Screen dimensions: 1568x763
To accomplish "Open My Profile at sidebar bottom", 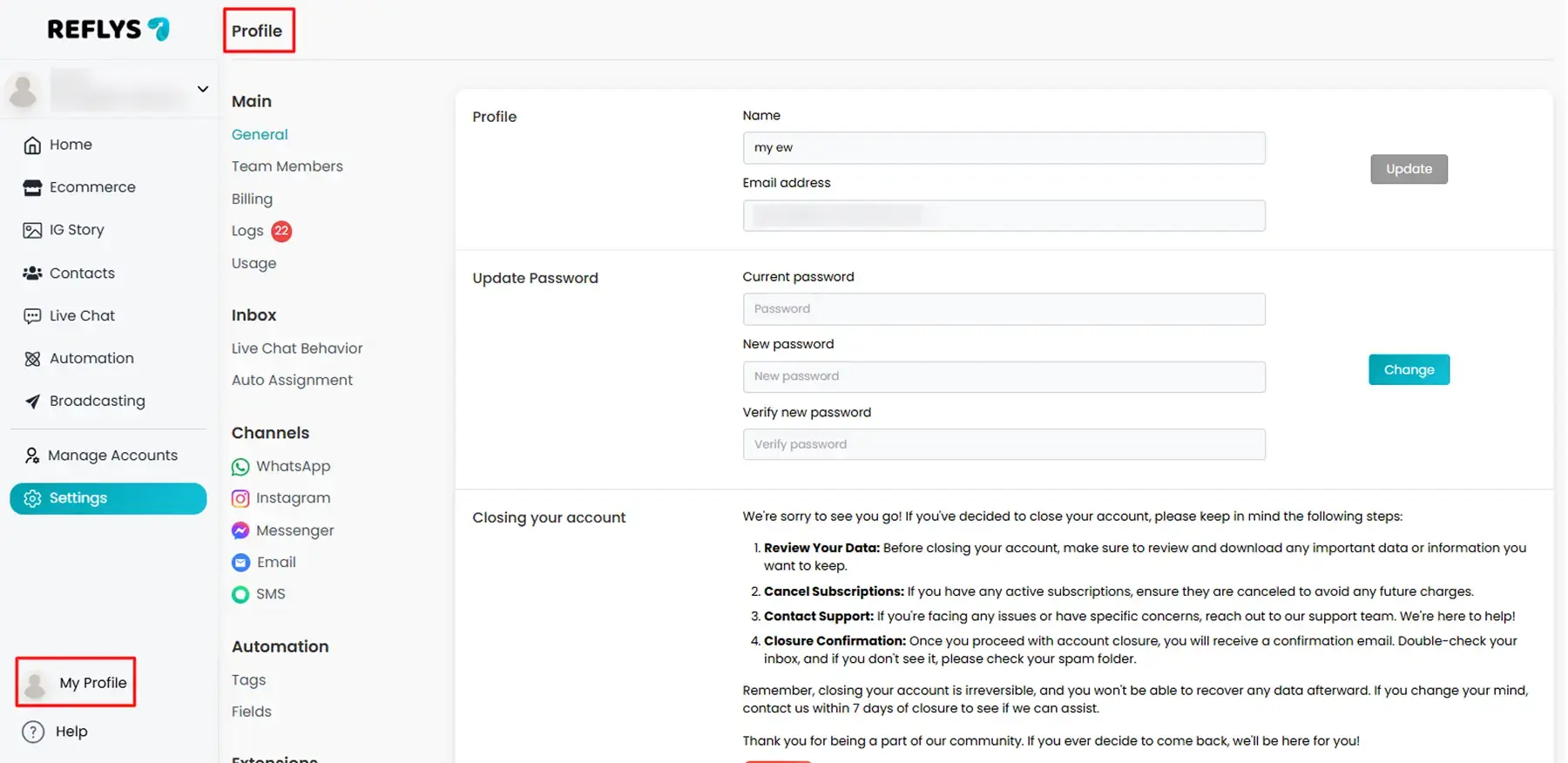I will click(x=92, y=683).
